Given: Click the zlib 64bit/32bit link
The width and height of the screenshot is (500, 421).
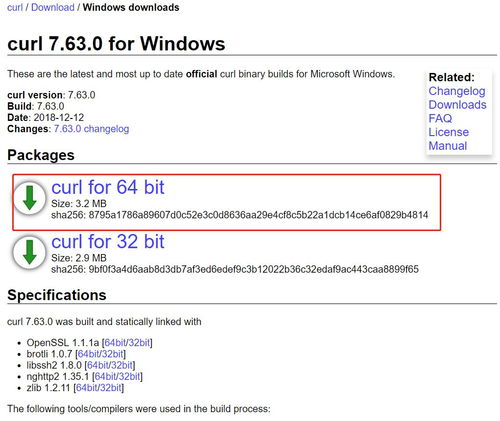Looking at the screenshot, I should [x=98, y=388].
